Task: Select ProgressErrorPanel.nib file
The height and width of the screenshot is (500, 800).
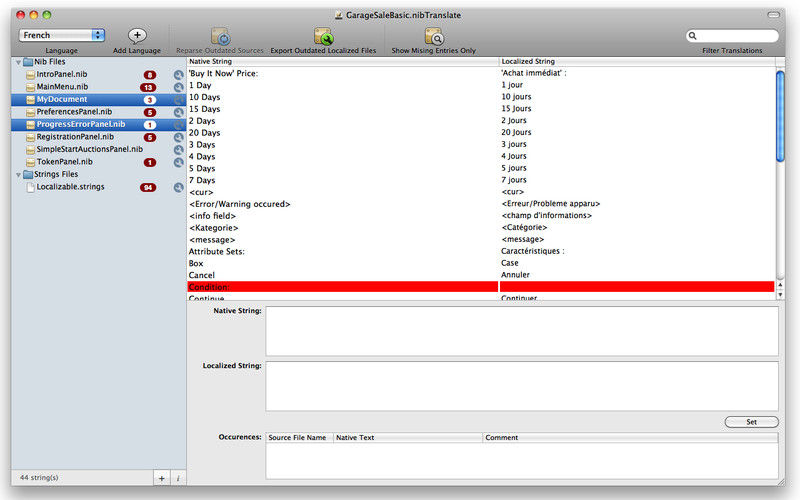Action: coord(98,124)
